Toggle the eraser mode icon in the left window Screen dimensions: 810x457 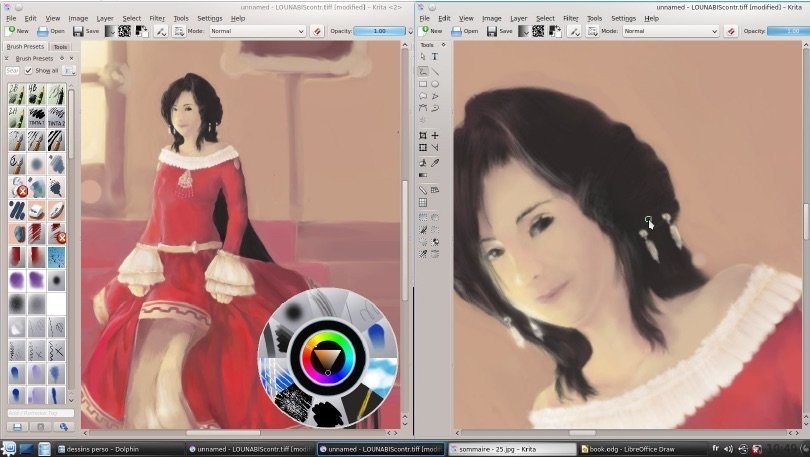(x=317, y=31)
